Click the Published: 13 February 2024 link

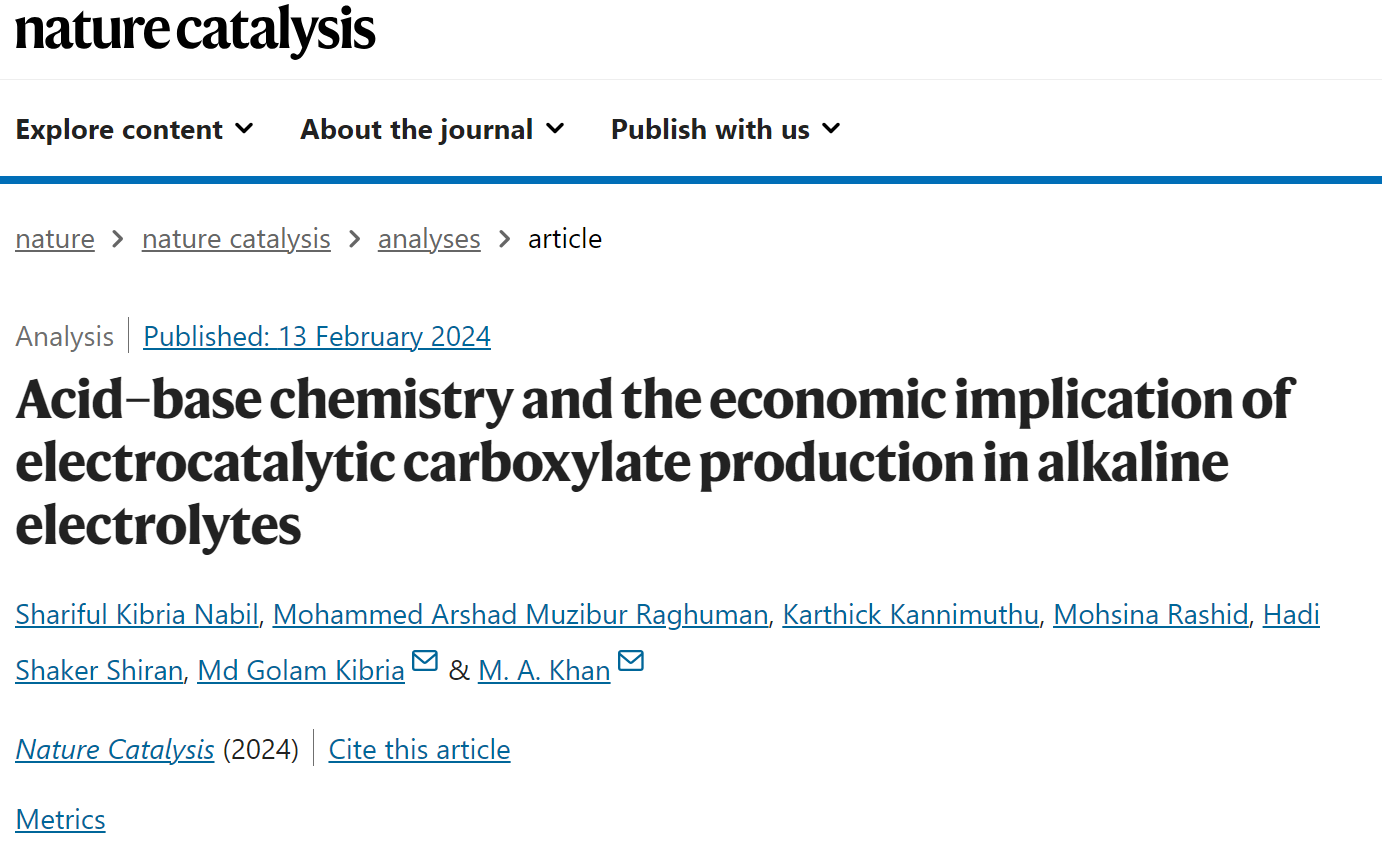tap(317, 336)
